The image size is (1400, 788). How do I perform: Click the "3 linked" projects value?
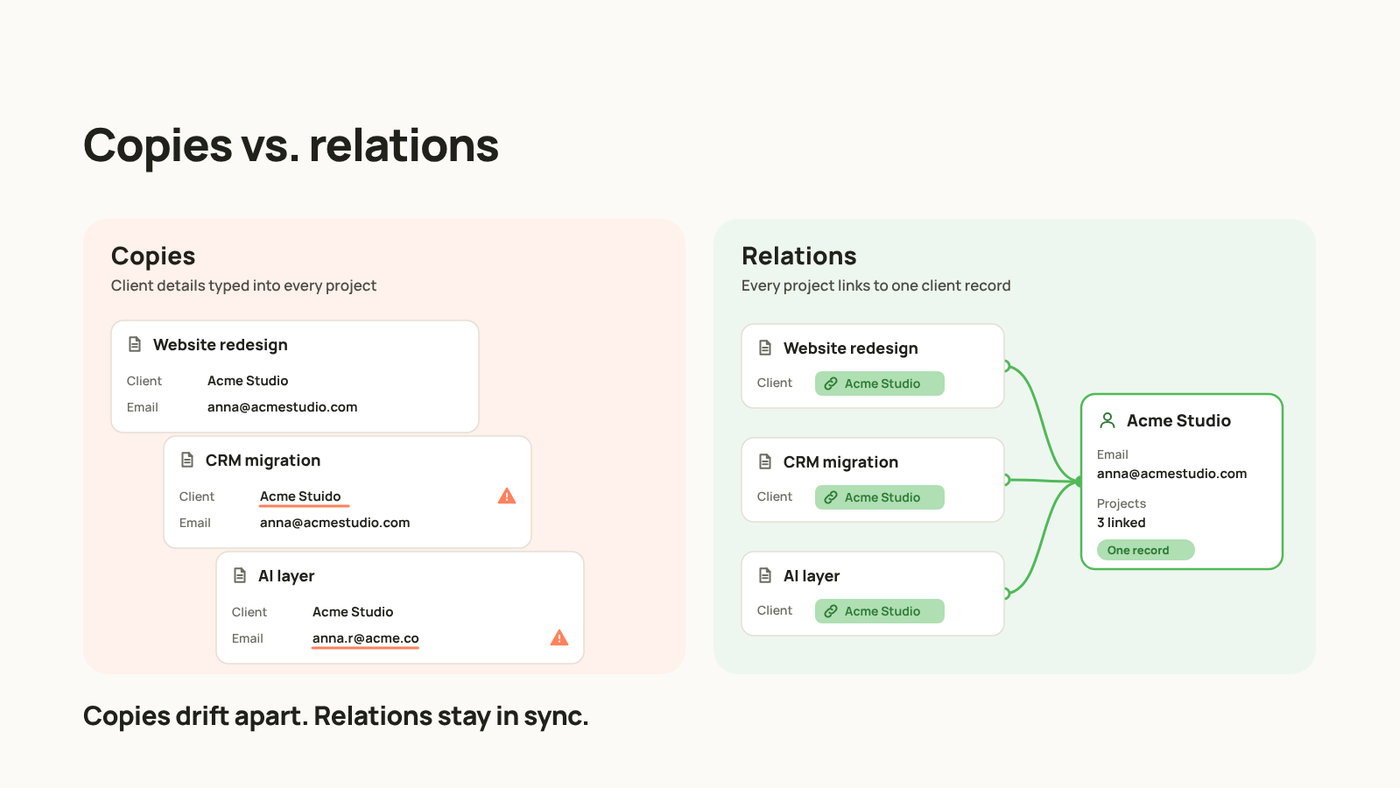(x=1121, y=523)
